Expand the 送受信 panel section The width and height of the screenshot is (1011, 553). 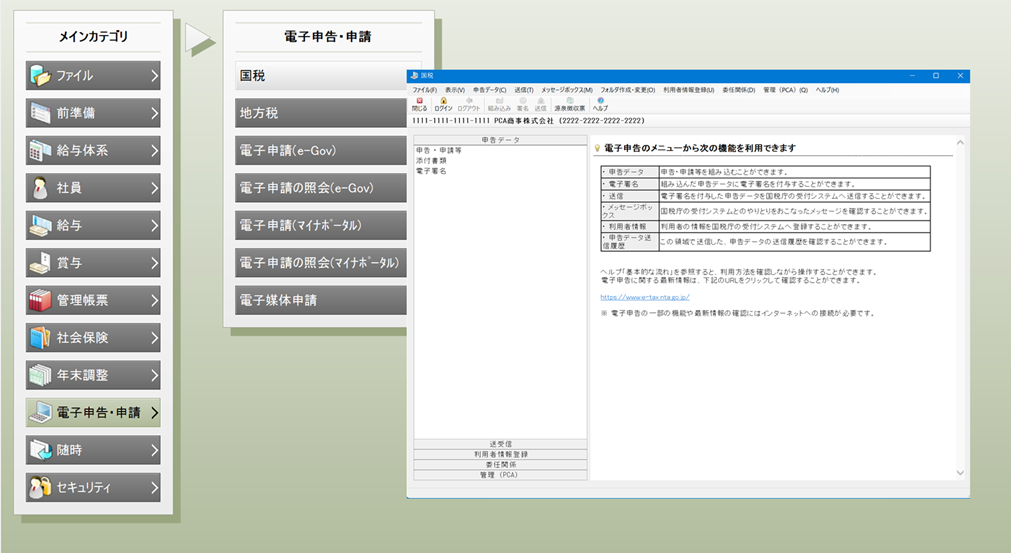[500, 444]
